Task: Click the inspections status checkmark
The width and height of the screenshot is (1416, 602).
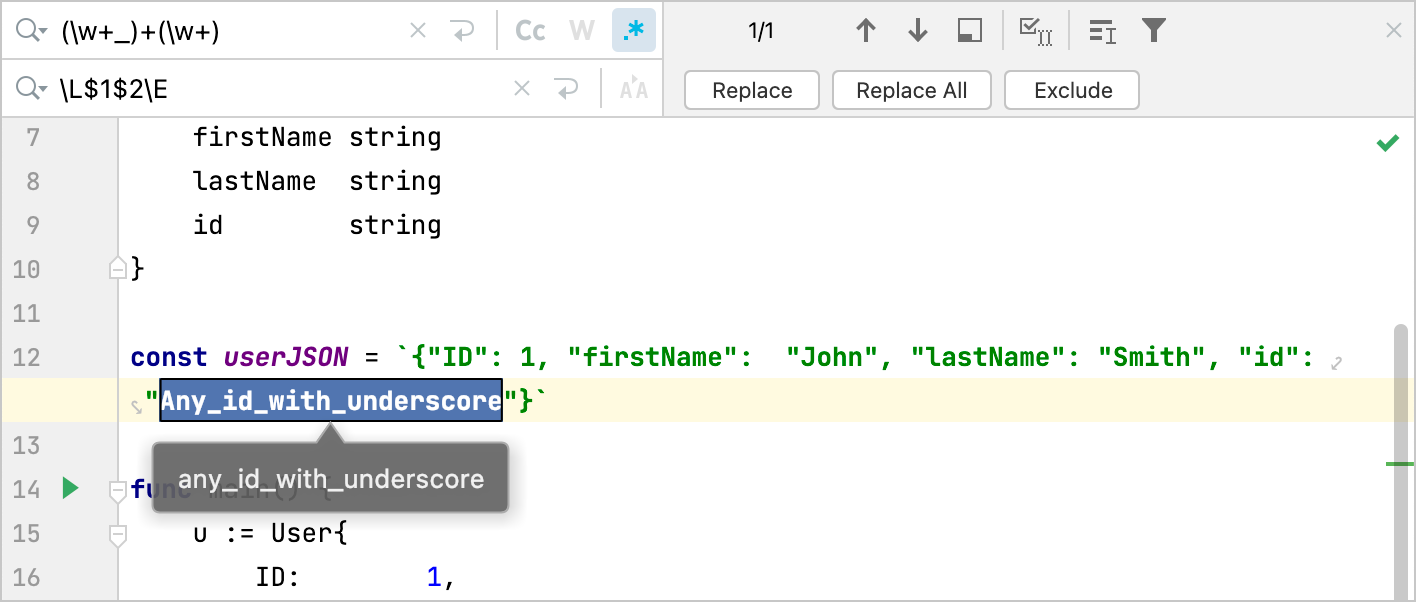Action: [x=1389, y=142]
